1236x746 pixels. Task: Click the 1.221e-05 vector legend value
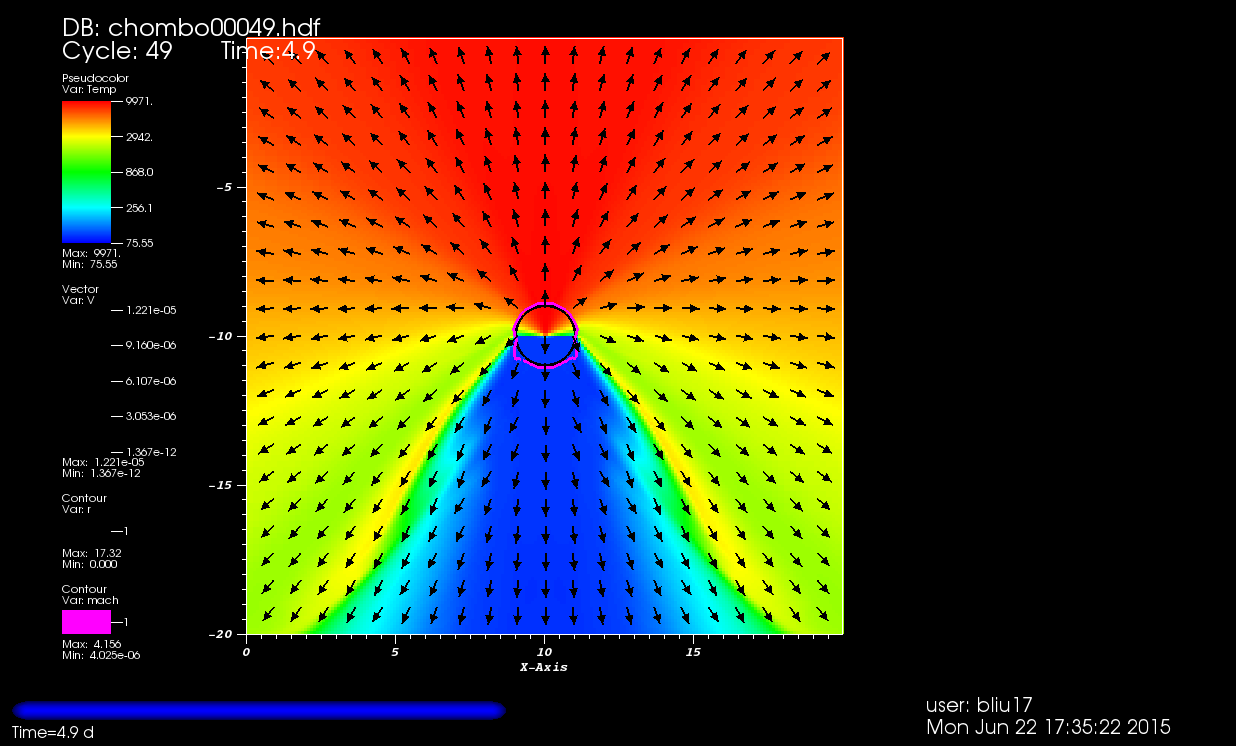[151, 310]
